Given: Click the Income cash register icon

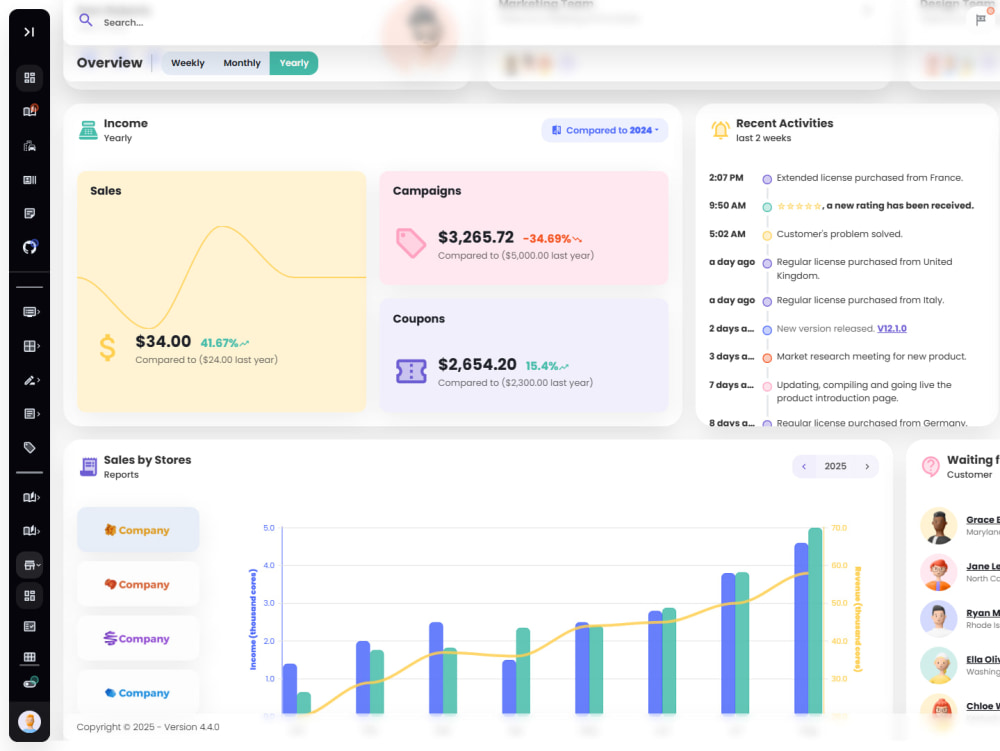Looking at the screenshot, I should tap(88, 129).
